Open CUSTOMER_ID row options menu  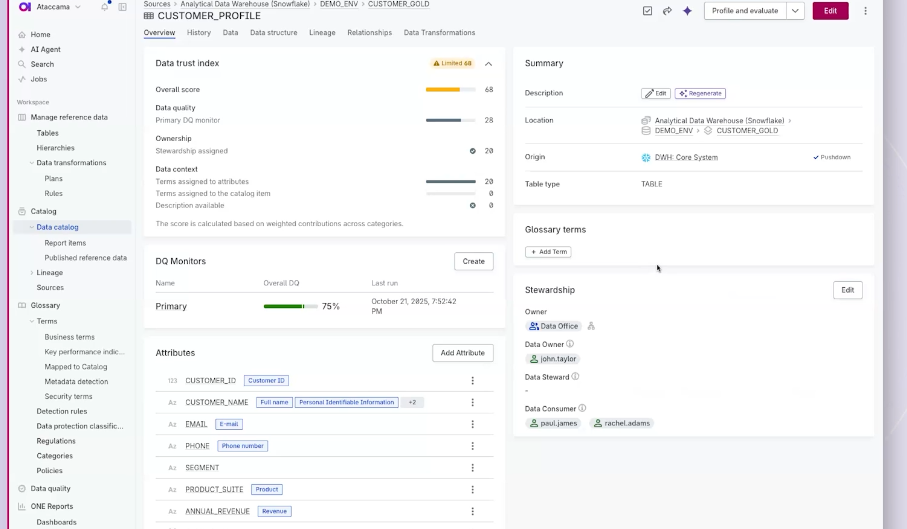pyautogui.click(x=472, y=381)
